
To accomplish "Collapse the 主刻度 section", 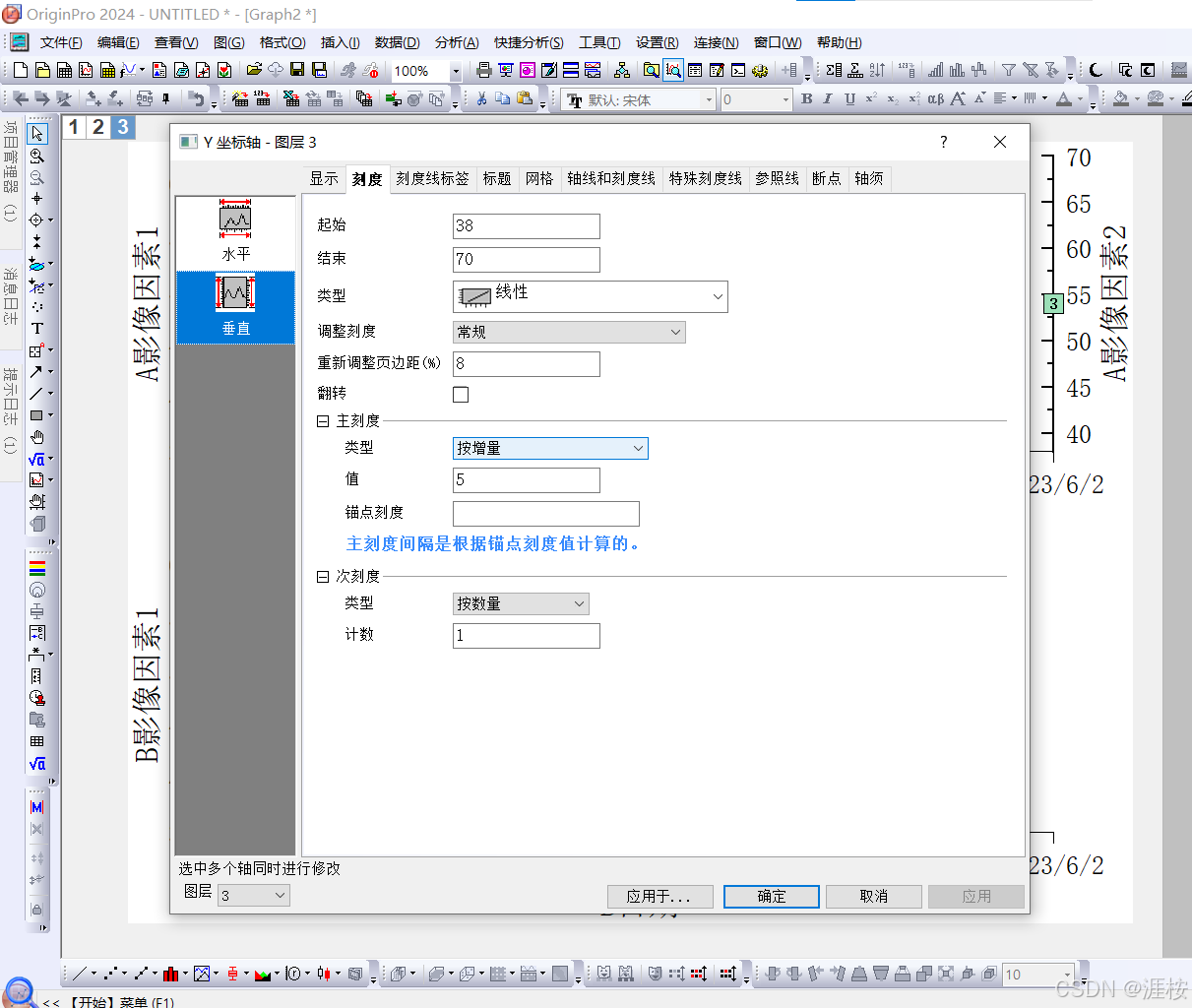I will [x=323, y=421].
